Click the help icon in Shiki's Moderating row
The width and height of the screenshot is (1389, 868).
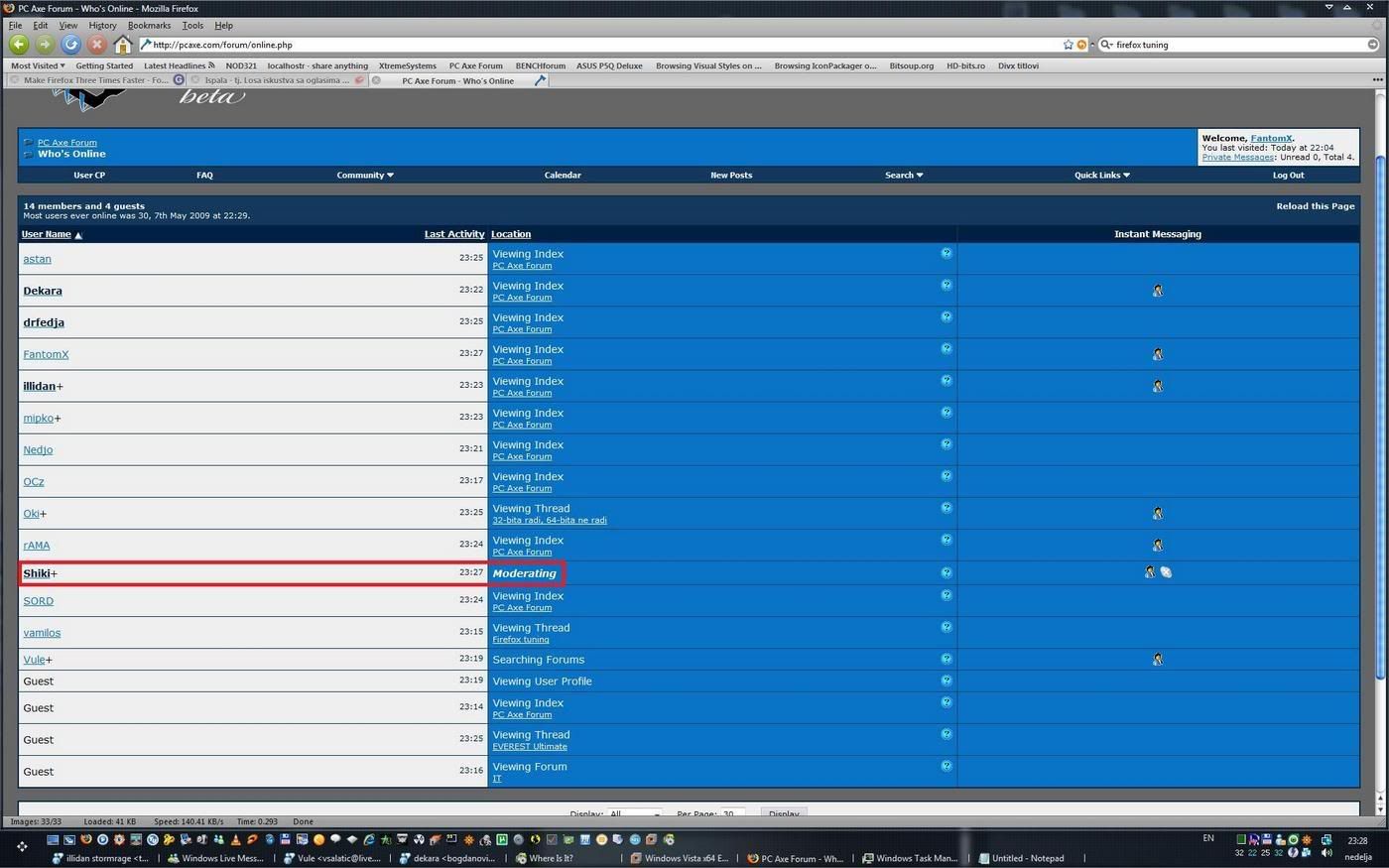click(947, 572)
